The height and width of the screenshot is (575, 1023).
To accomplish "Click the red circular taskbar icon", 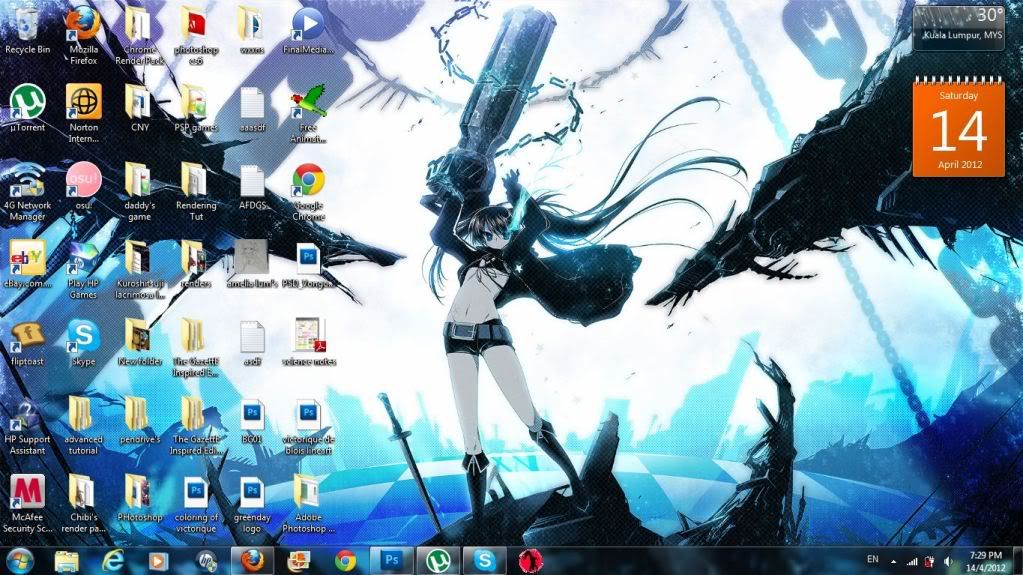I will (x=530, y=561).
